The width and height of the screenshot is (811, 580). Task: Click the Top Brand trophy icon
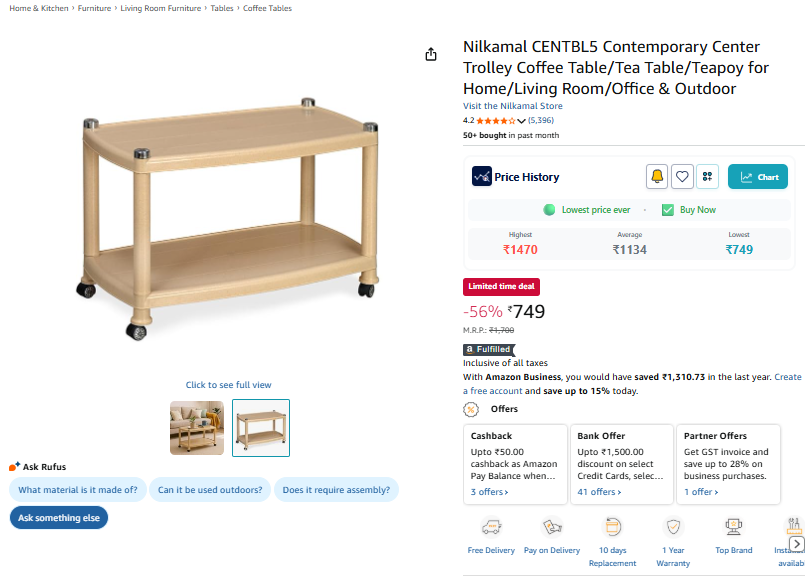[734, 527]
